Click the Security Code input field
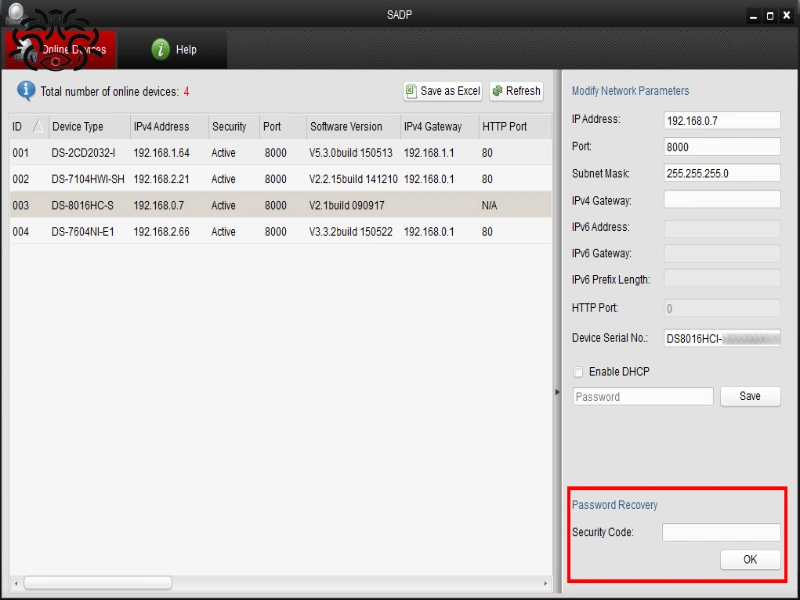This screenshot has height=600, width=800. coord(721,532)
